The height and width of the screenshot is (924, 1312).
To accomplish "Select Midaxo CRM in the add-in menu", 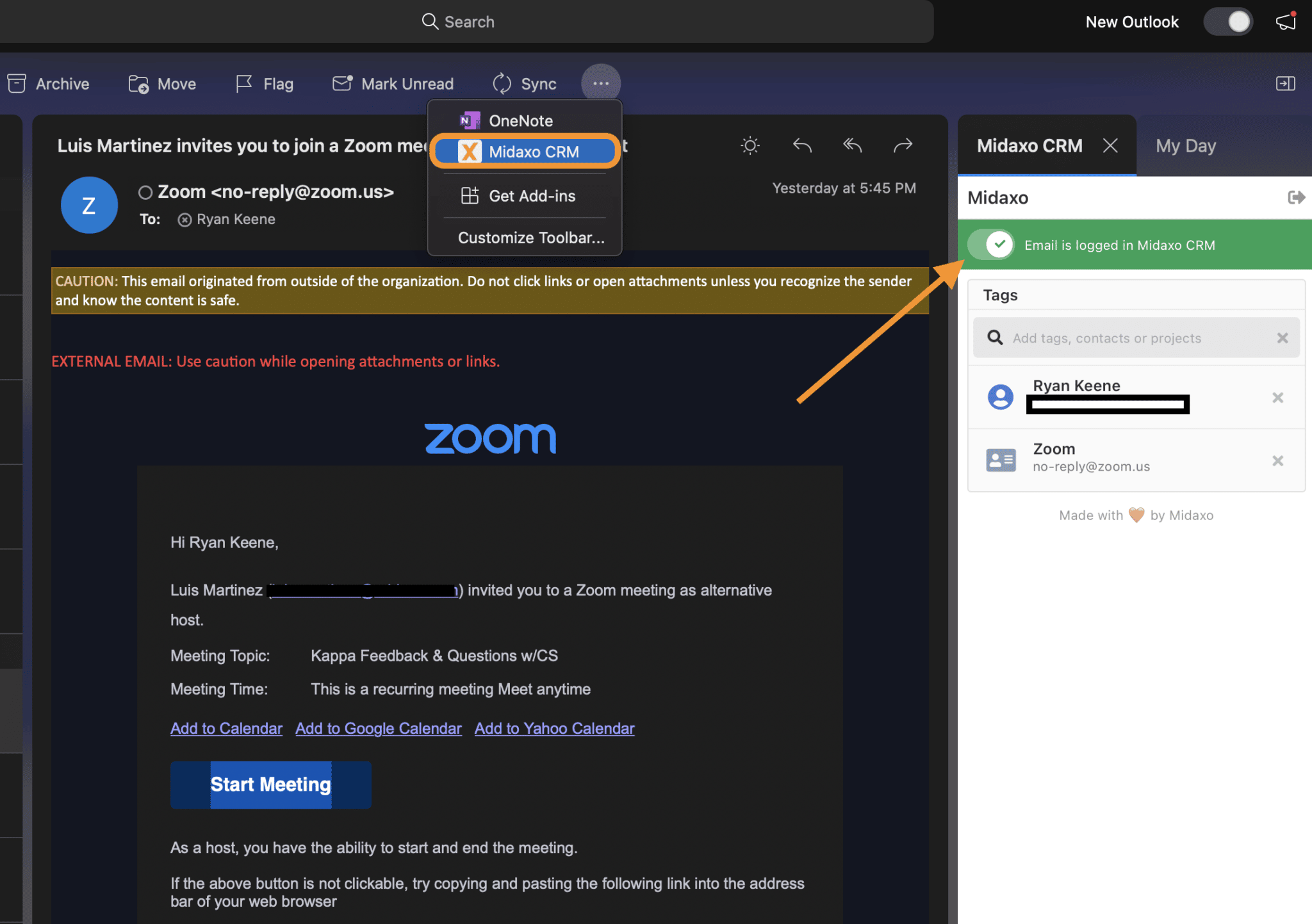I will [x=525, y=152].
